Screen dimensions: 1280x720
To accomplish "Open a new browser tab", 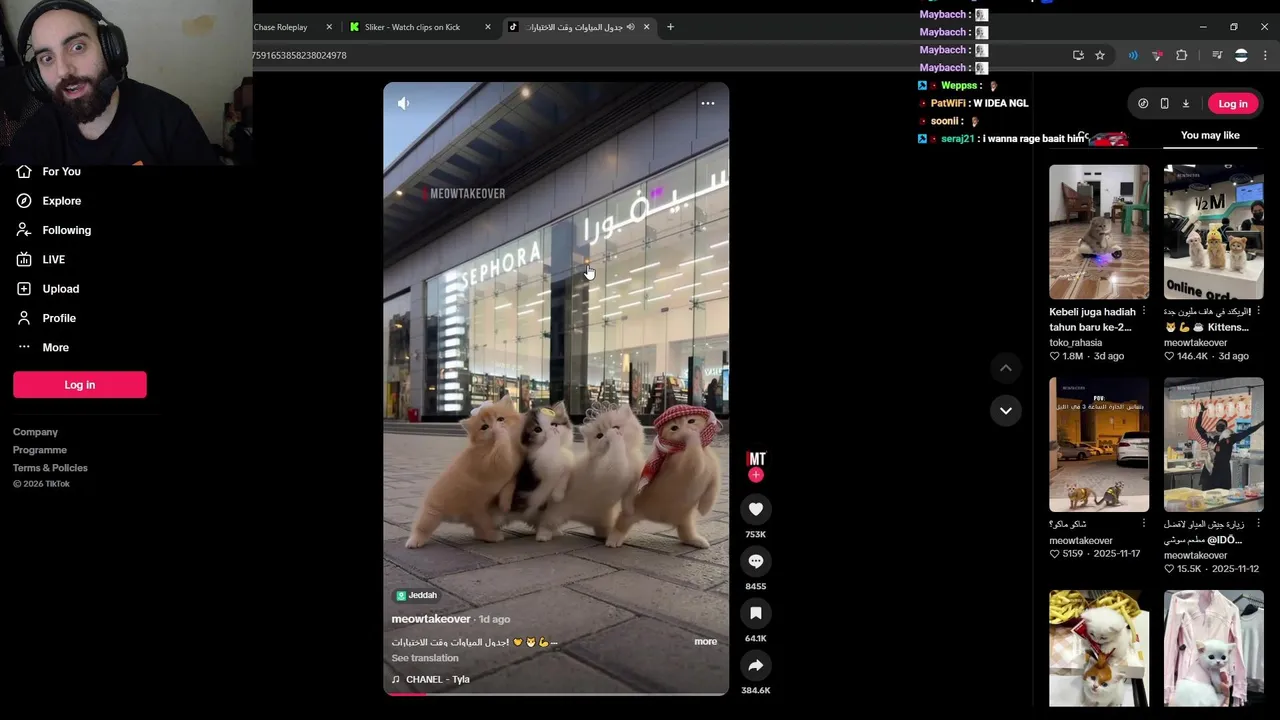I will point(670,27).
